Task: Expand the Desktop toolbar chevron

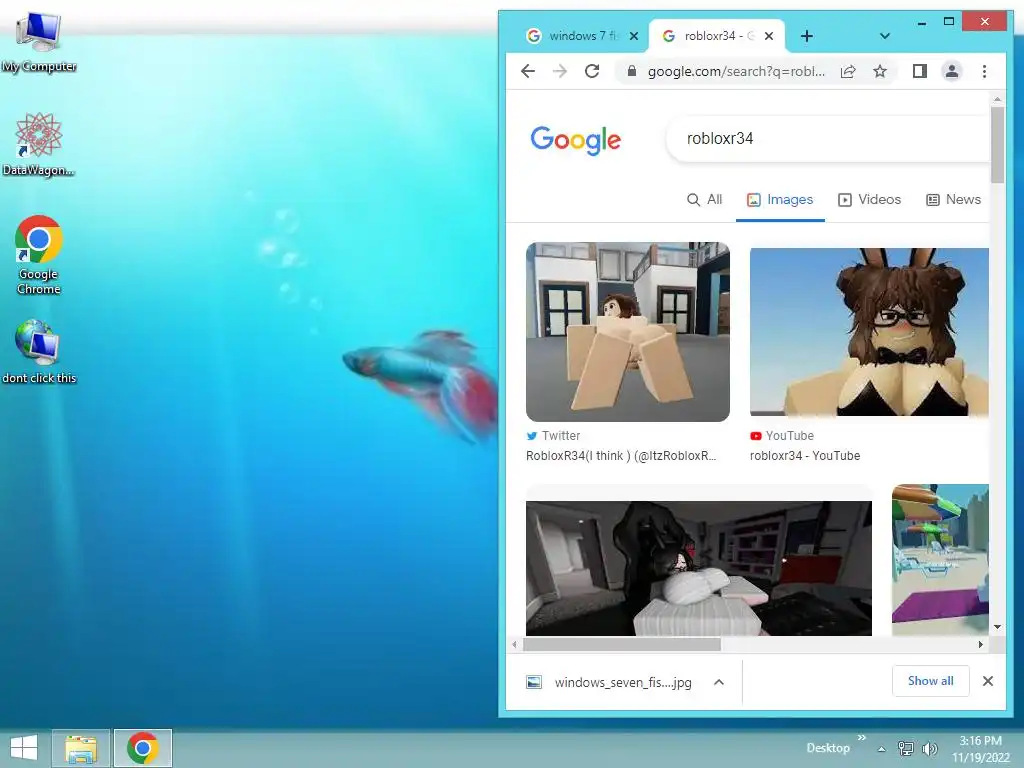Action: pos(861,738)
